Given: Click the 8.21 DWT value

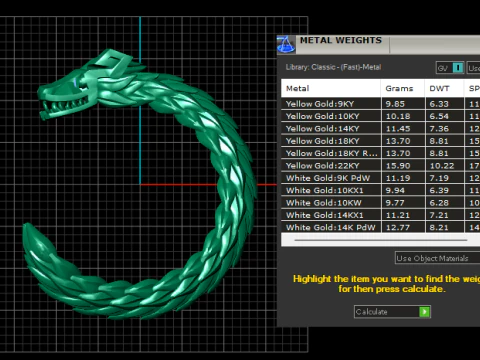Looking at the screenshot, I should (439, 227).
